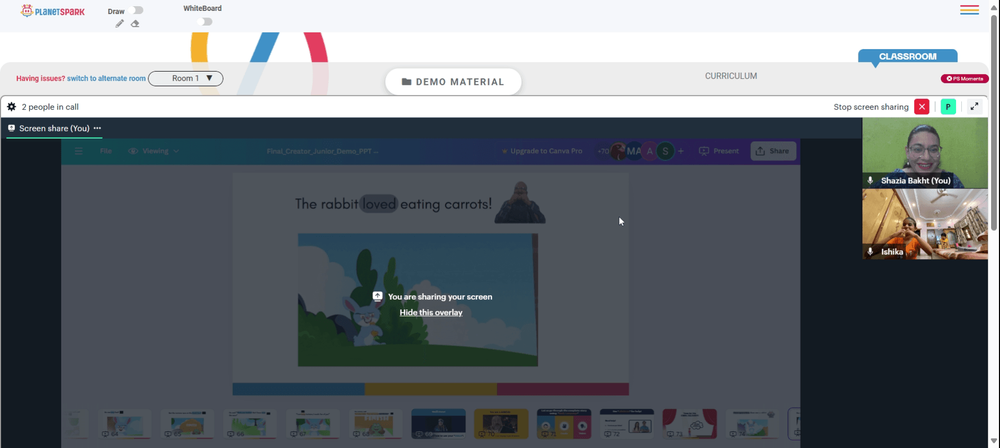
Task: Open the Demo Material folder button
Action: [453, 82]
